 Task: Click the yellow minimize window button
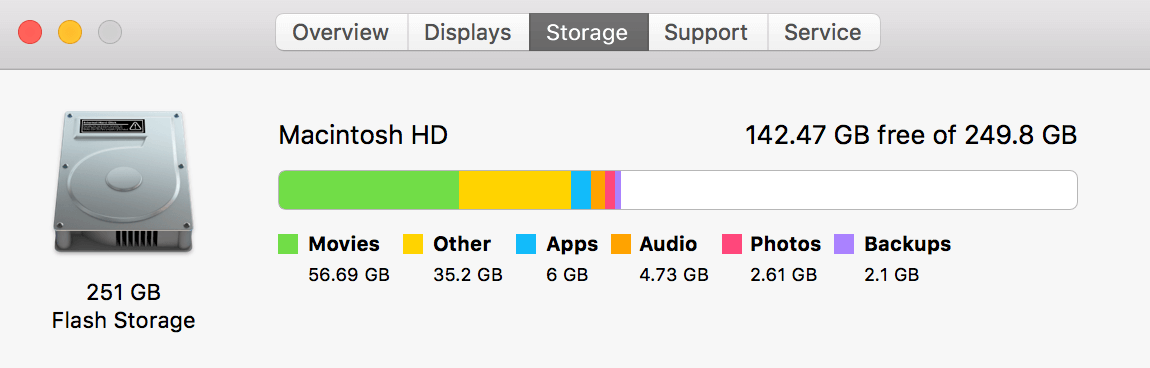pyautogui.click(x=70, y=32)
